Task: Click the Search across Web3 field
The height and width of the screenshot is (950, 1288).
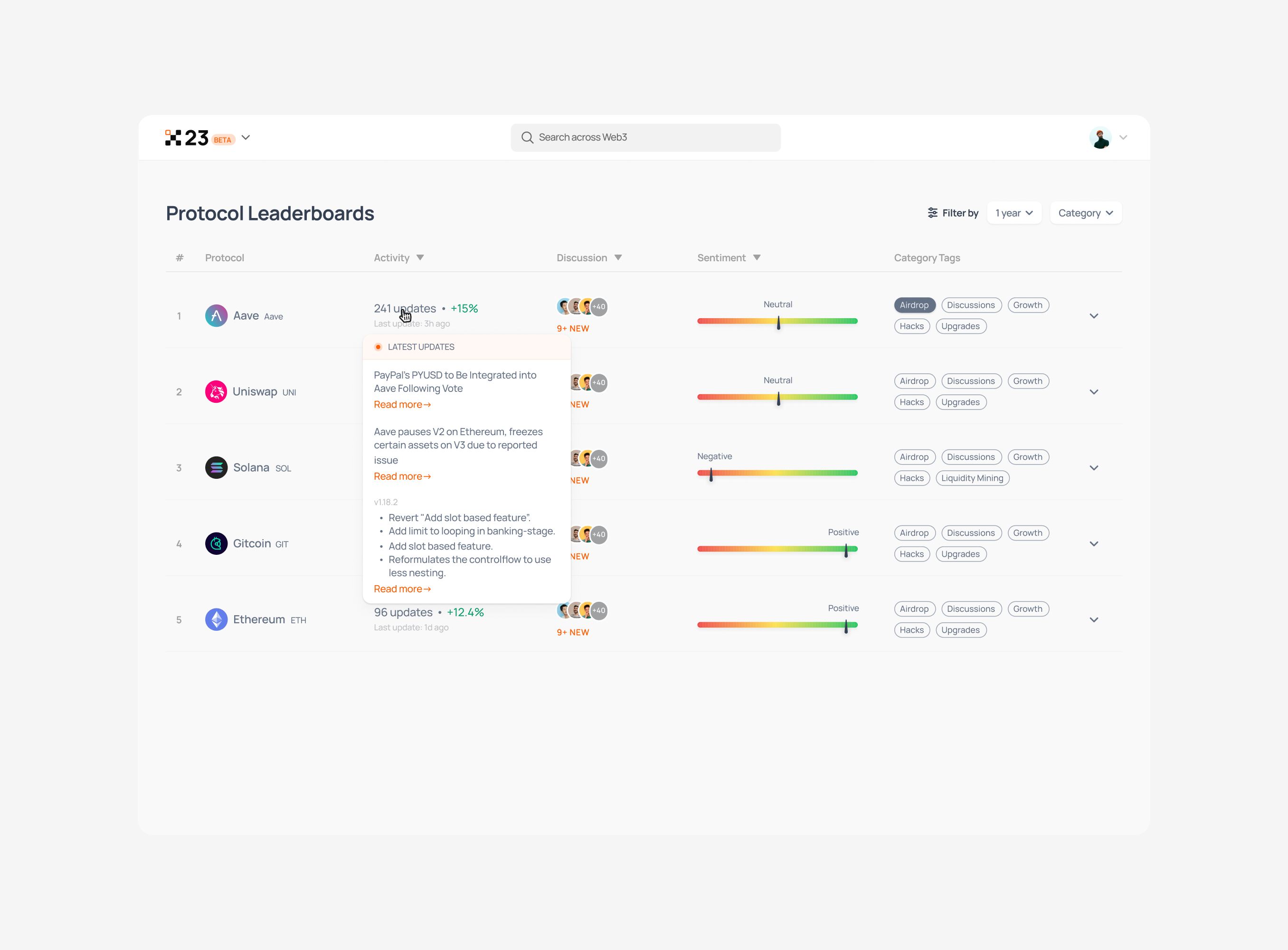Action: point(645,137)
